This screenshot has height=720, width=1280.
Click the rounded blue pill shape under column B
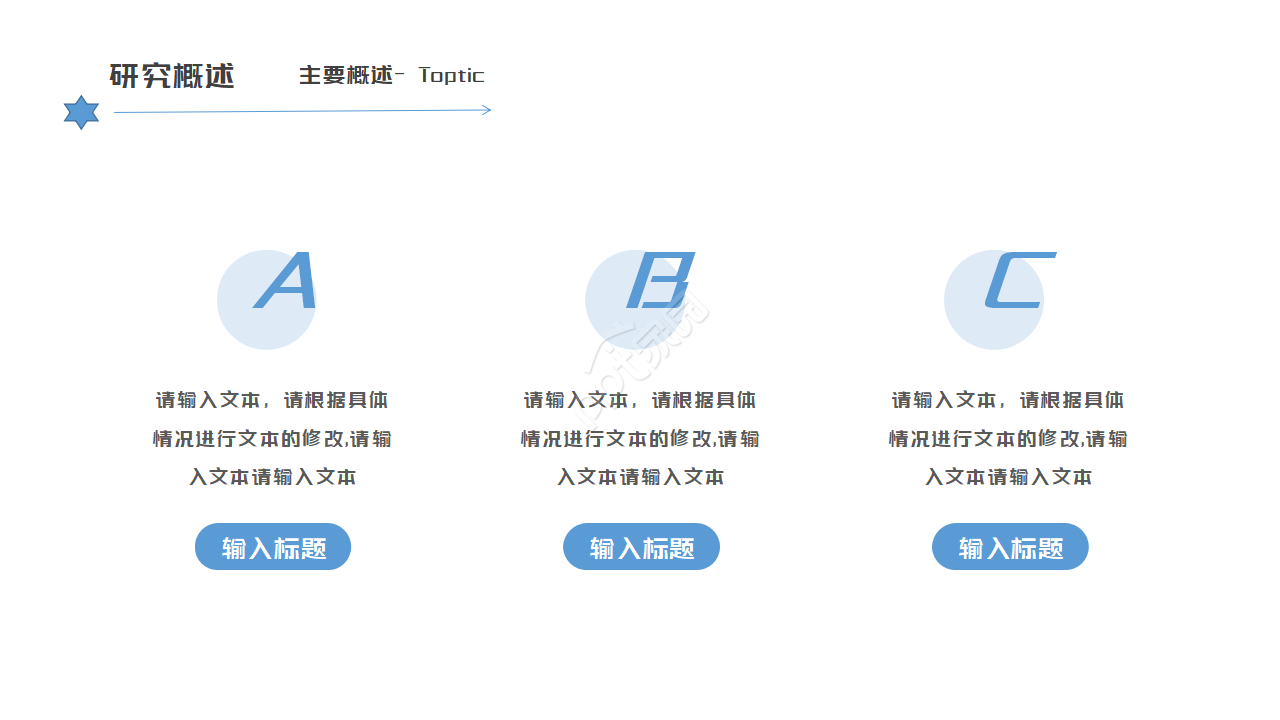tap(641, 547)
